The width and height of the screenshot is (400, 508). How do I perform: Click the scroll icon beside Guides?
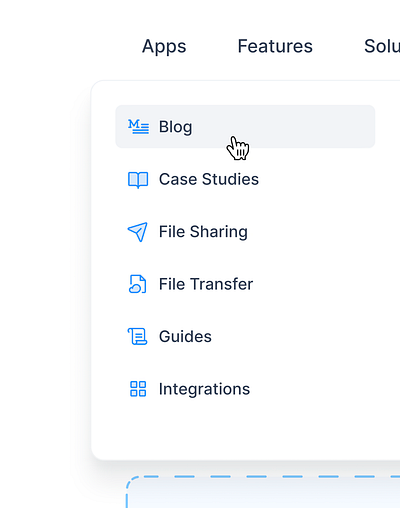pos(137,336)
